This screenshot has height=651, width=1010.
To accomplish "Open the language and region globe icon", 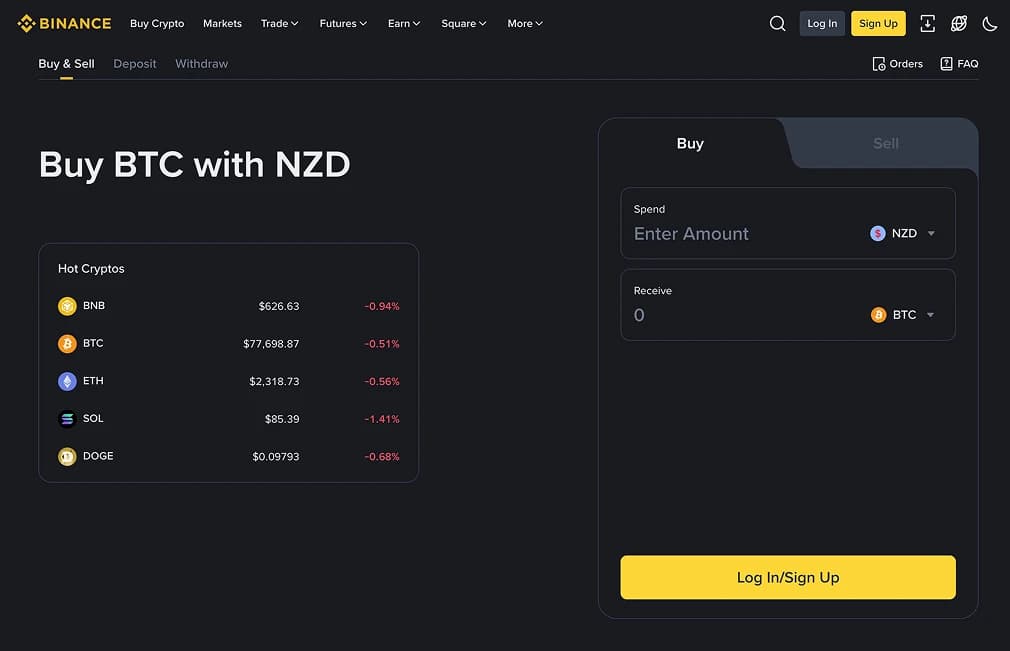I will pyautogui.click(x=958, y=23).
